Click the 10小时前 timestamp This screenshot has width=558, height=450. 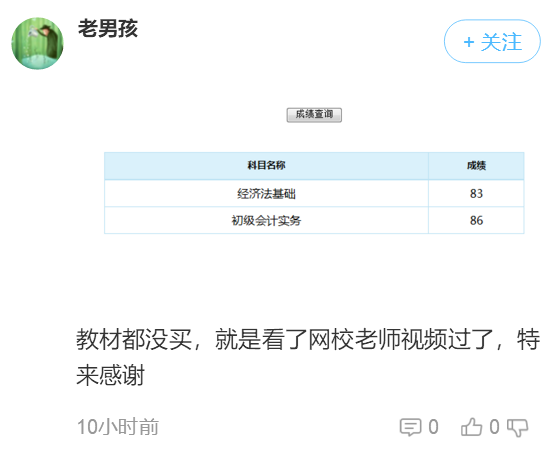pos(118,427)
